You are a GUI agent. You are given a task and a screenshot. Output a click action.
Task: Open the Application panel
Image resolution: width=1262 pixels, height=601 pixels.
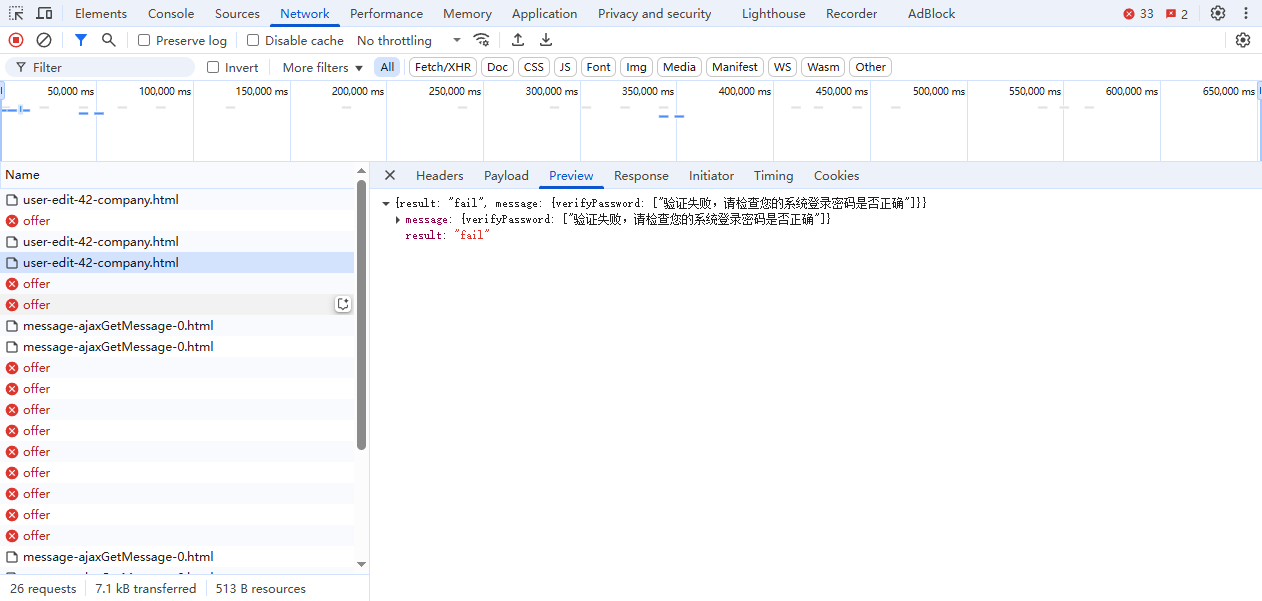(x=544, y=13)
